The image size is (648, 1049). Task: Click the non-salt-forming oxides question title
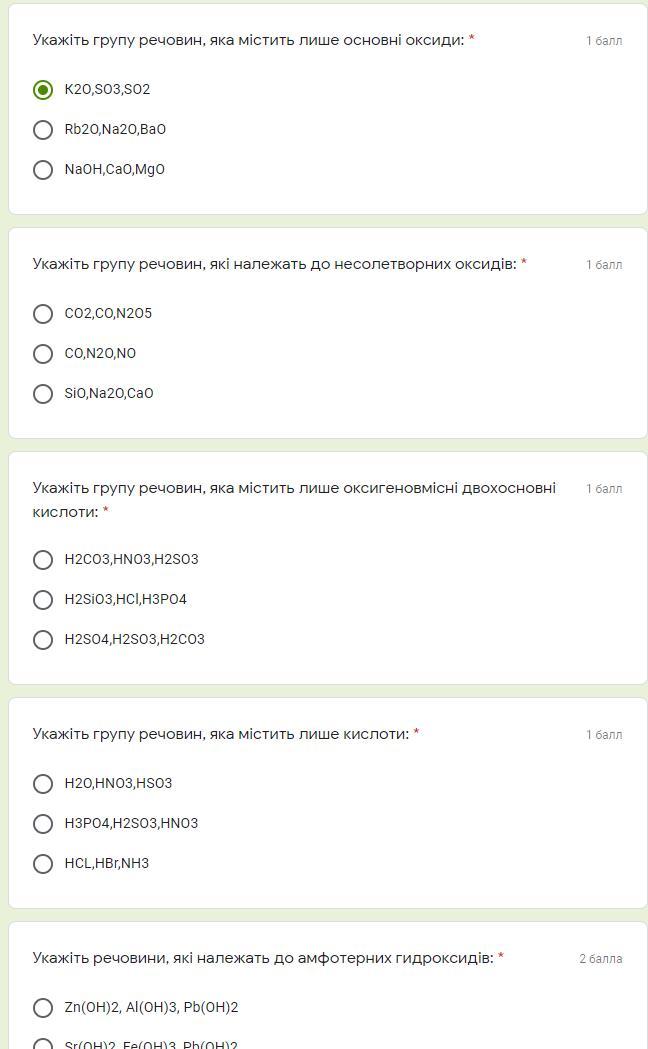[x=274, y=264]
